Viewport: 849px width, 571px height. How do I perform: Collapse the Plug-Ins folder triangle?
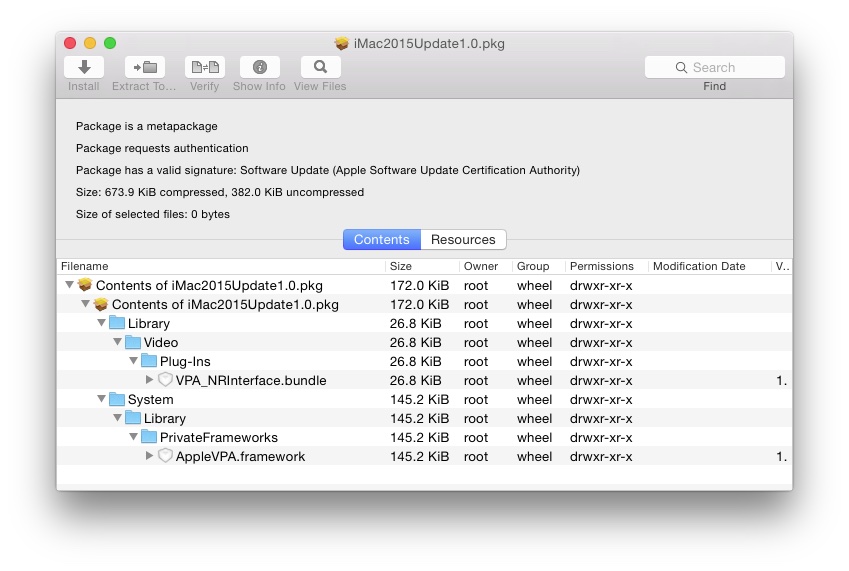(x=133, y=360)
